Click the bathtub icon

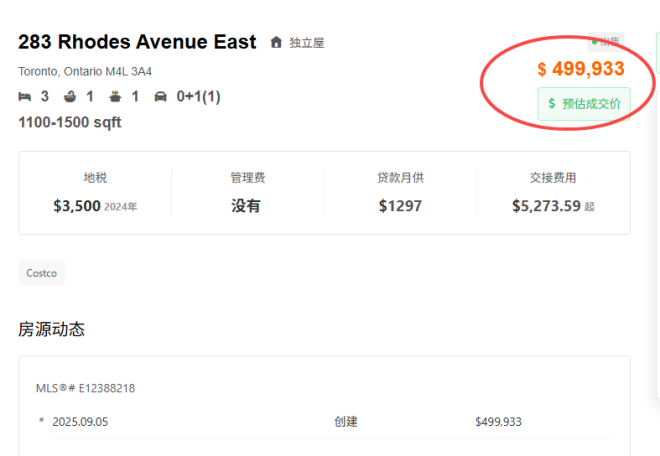click(70, 97)
